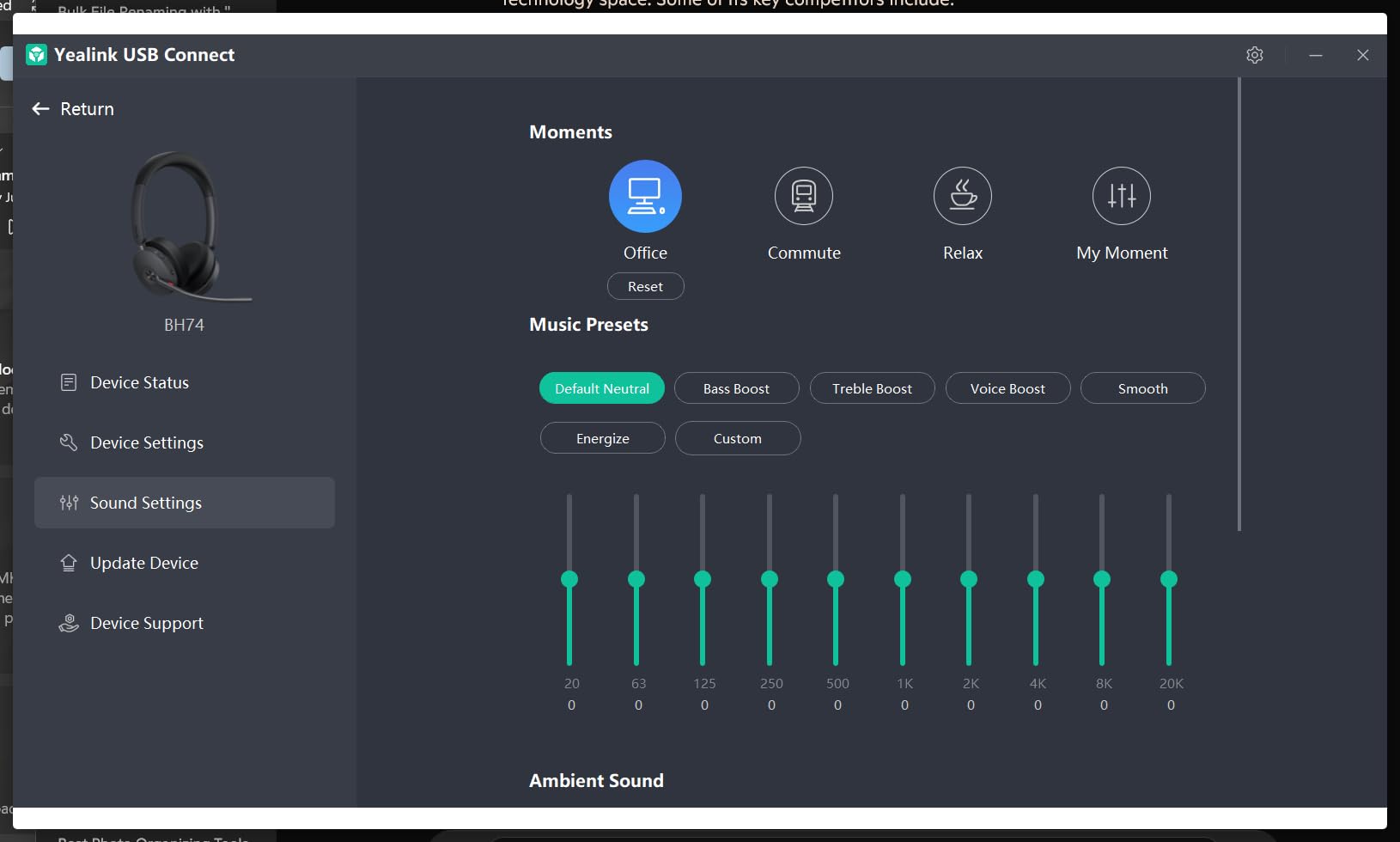
Task: Click the 20 Hz equalizer slider handle
Action: [569, 579]
